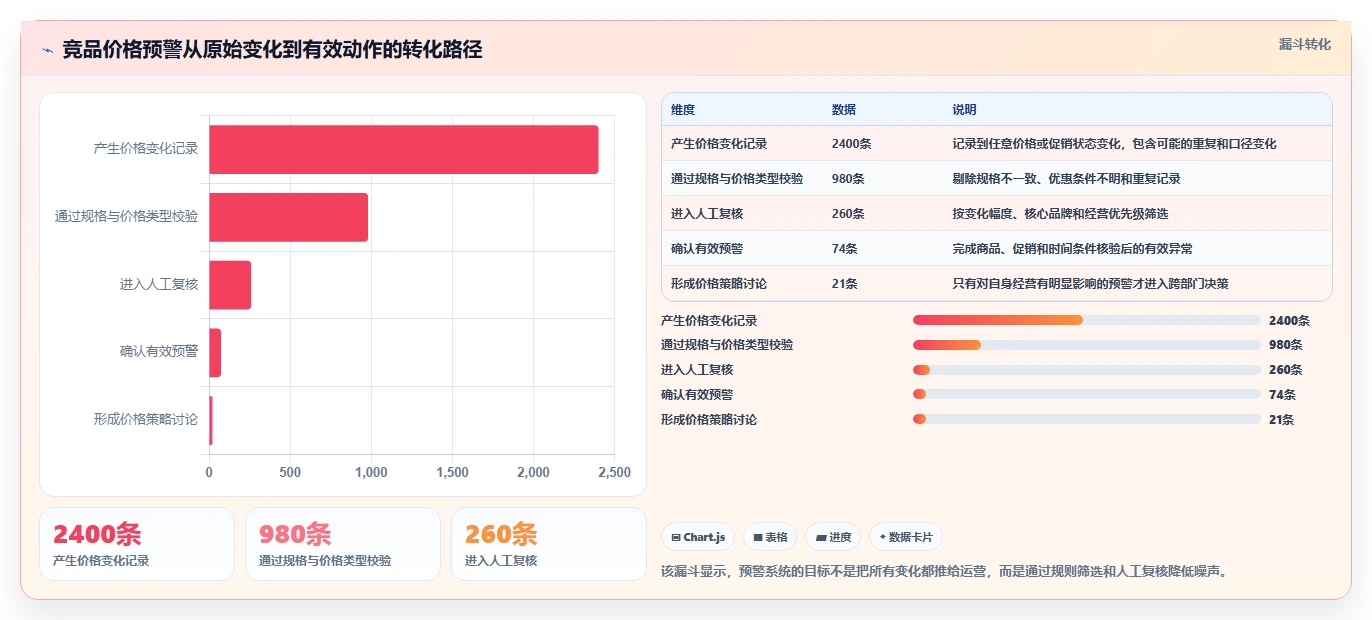Click the chart y-axis label 确认有效预警
This screenshot has width=1372, height=620.
coord(159,352)
